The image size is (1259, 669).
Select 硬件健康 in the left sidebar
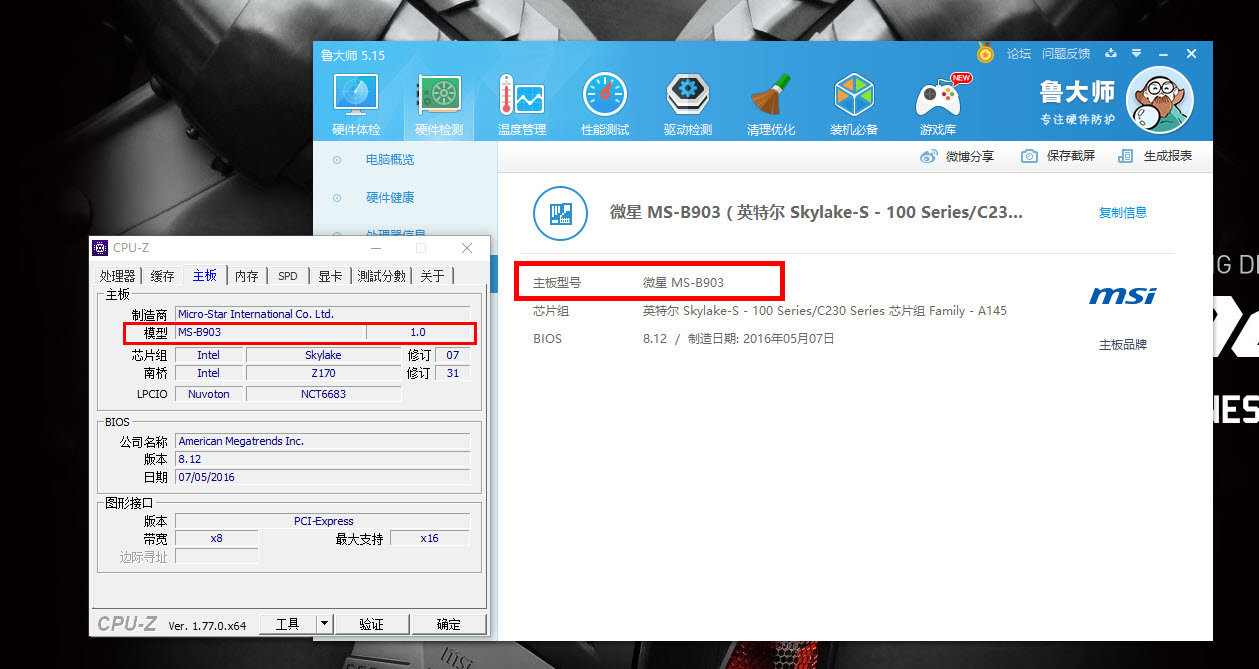pos(389,198)
